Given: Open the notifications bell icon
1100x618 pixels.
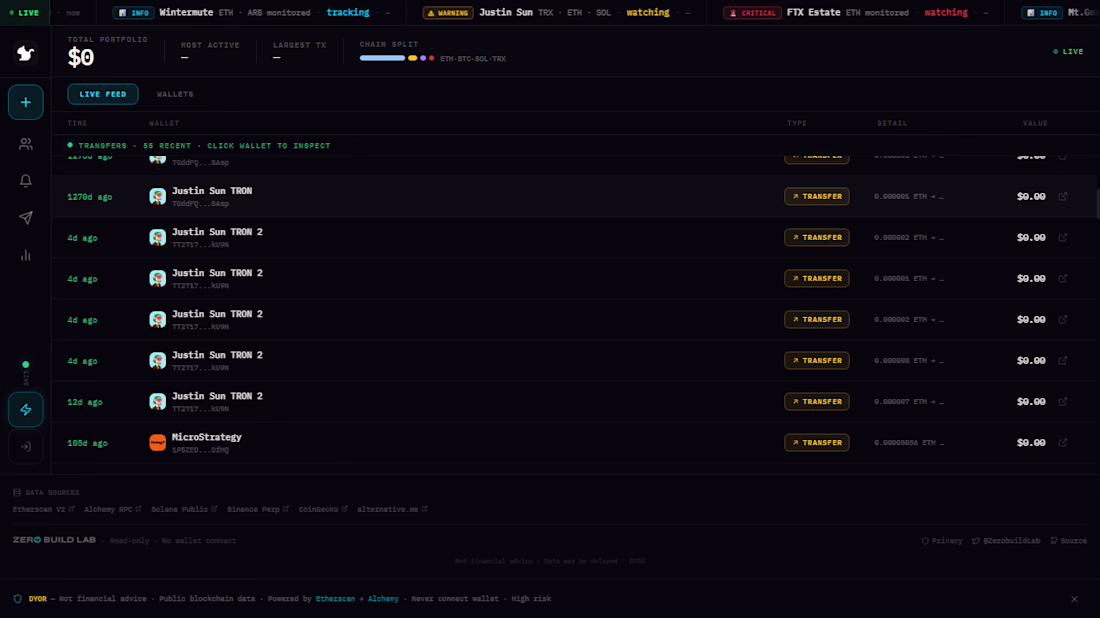Looking at the screenshot, I should point(25,181).
